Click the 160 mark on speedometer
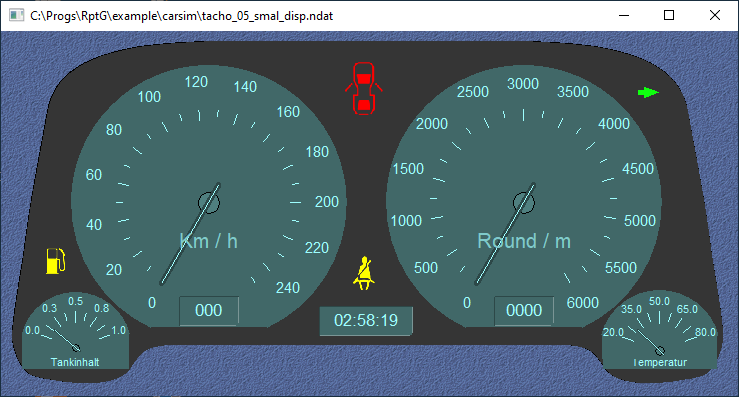 (x=288, y=112)
